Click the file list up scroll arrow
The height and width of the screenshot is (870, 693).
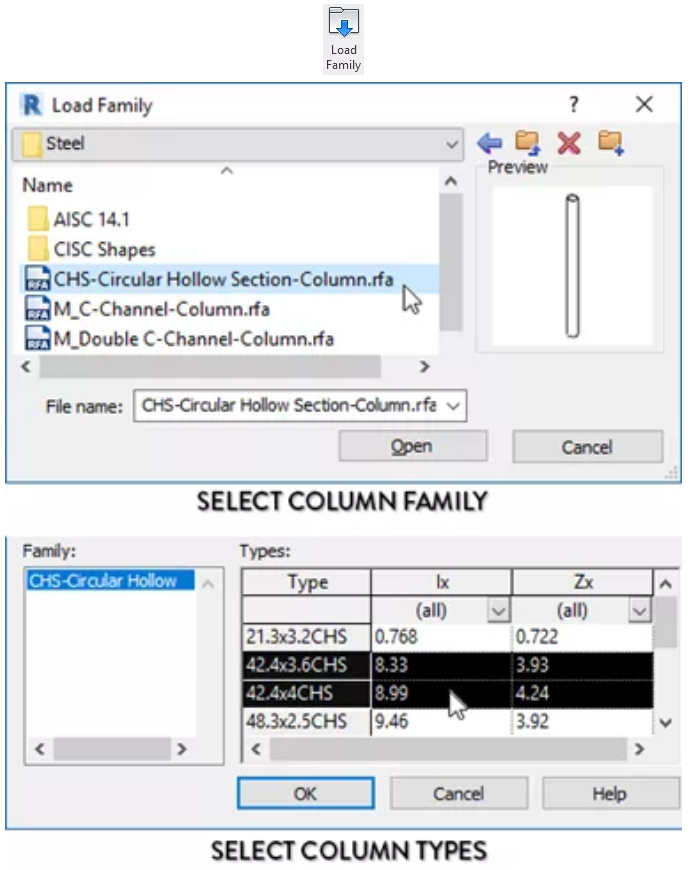coord(451,181)
